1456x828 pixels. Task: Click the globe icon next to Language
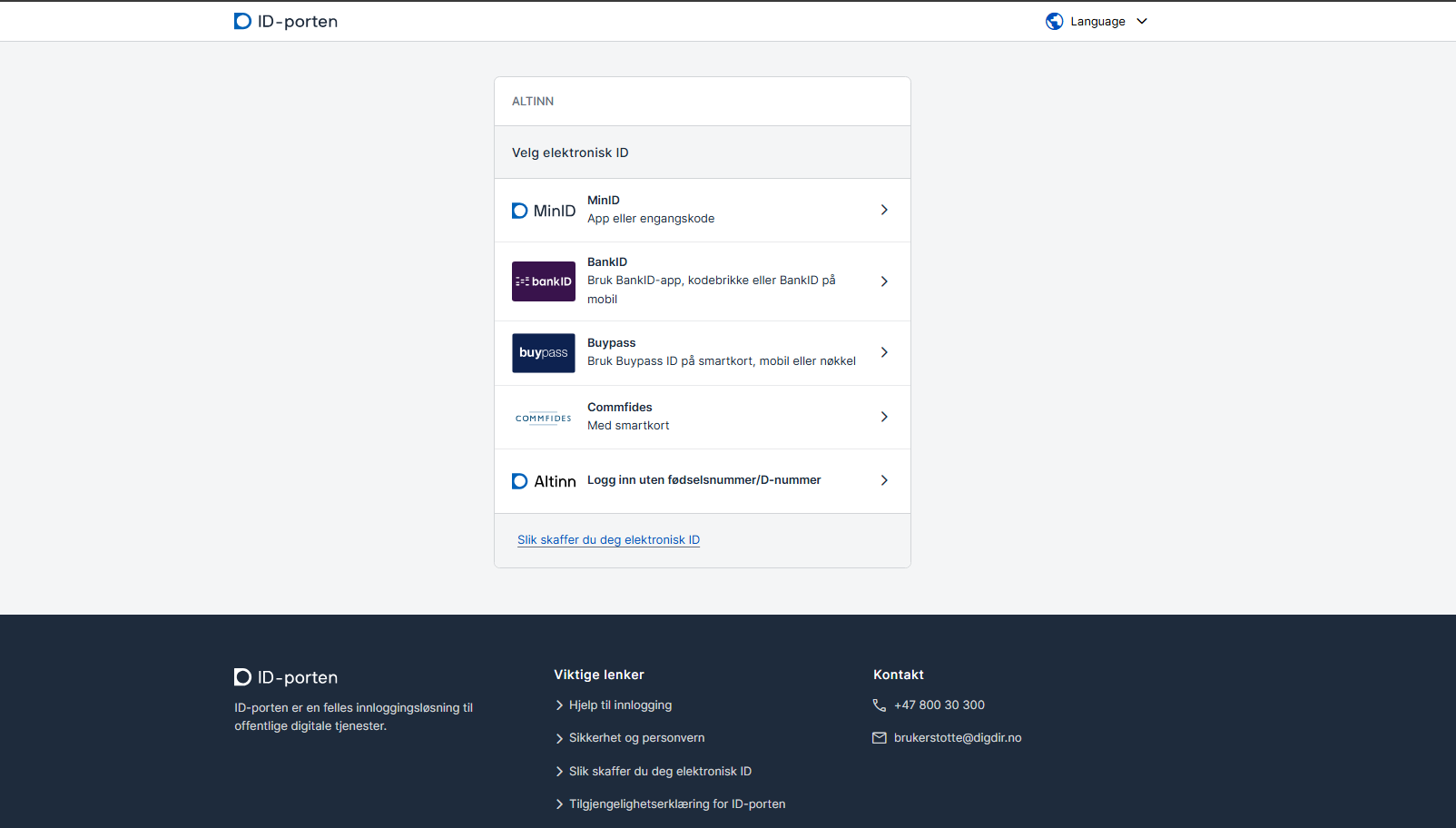click(x=1054, y=21)
